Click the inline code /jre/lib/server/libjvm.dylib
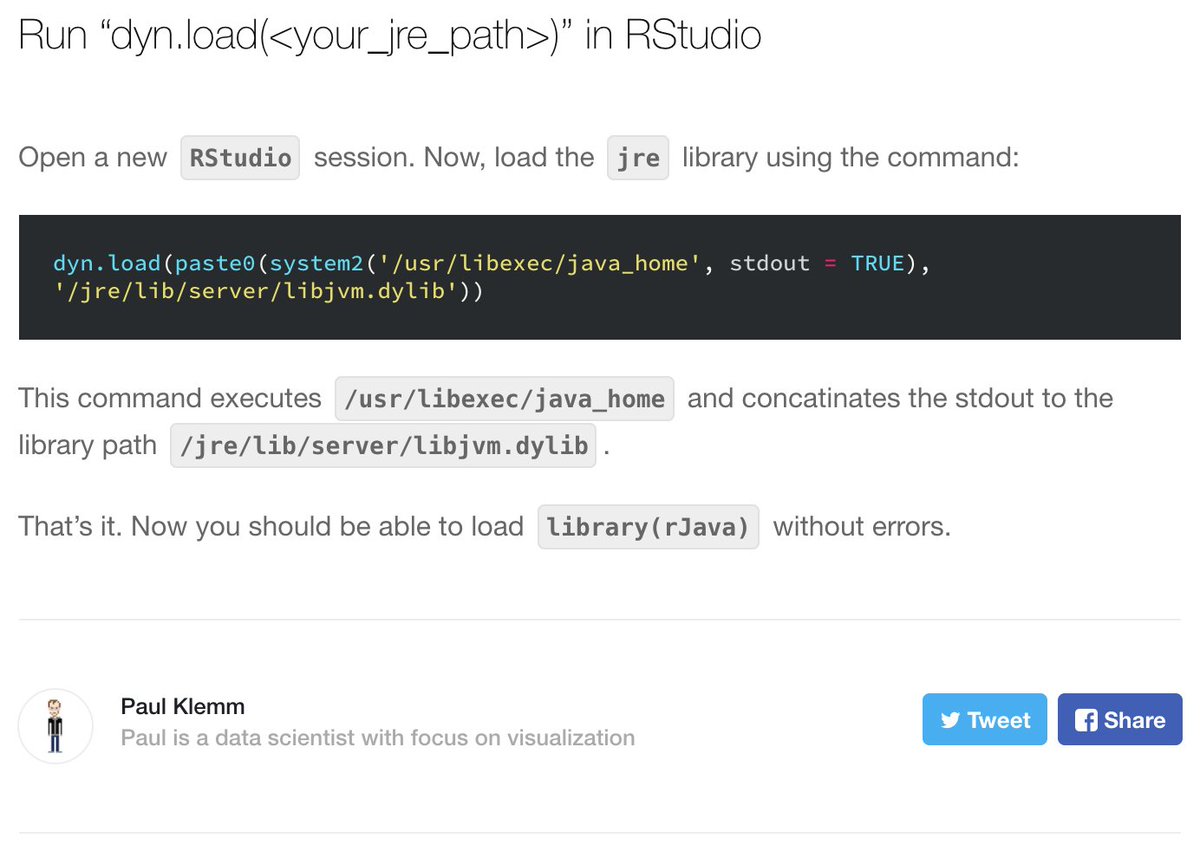The height and width of the screenshot is (851, 1200). (x=384, y=445)
